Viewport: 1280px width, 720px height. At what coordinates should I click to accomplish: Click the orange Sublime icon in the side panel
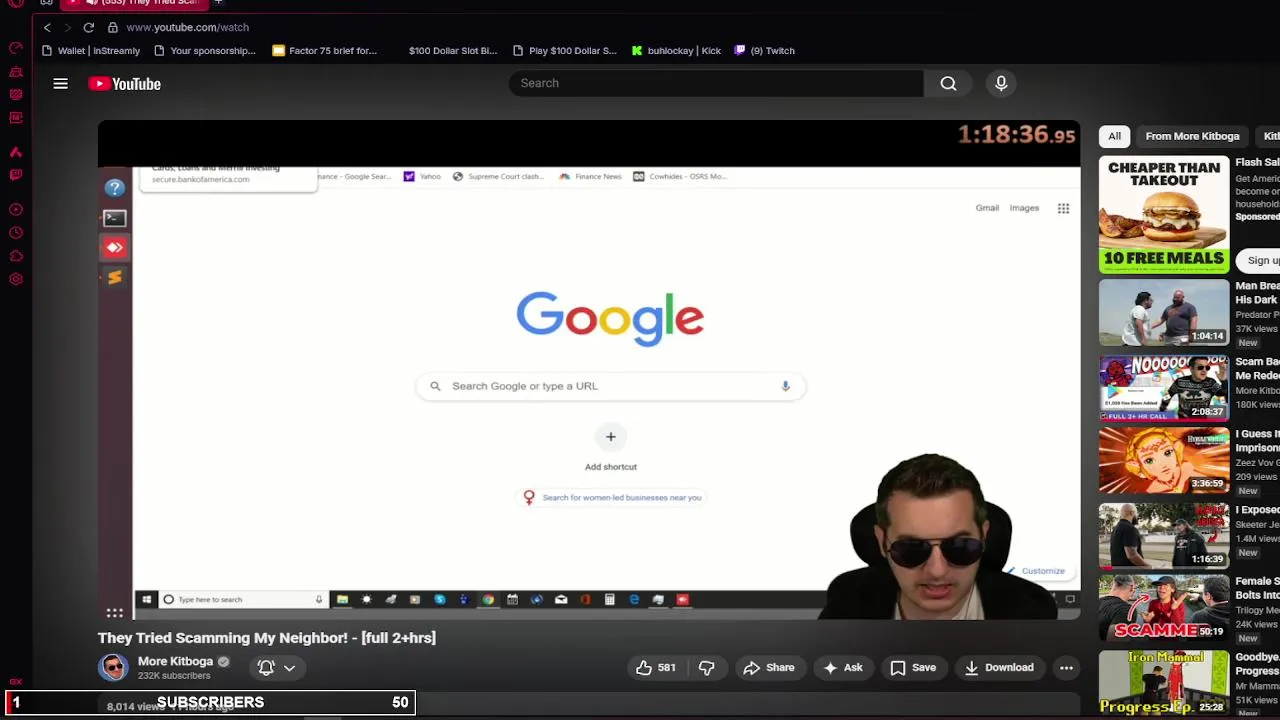pos(115,278)
